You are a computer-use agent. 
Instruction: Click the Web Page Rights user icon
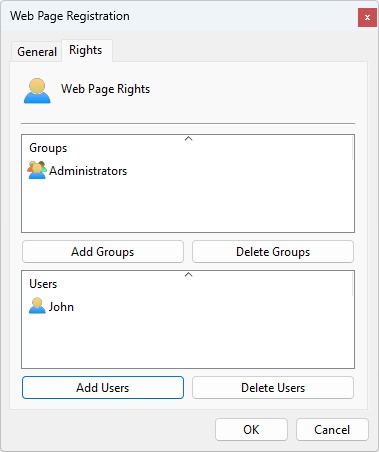click(x=37, y=91)
